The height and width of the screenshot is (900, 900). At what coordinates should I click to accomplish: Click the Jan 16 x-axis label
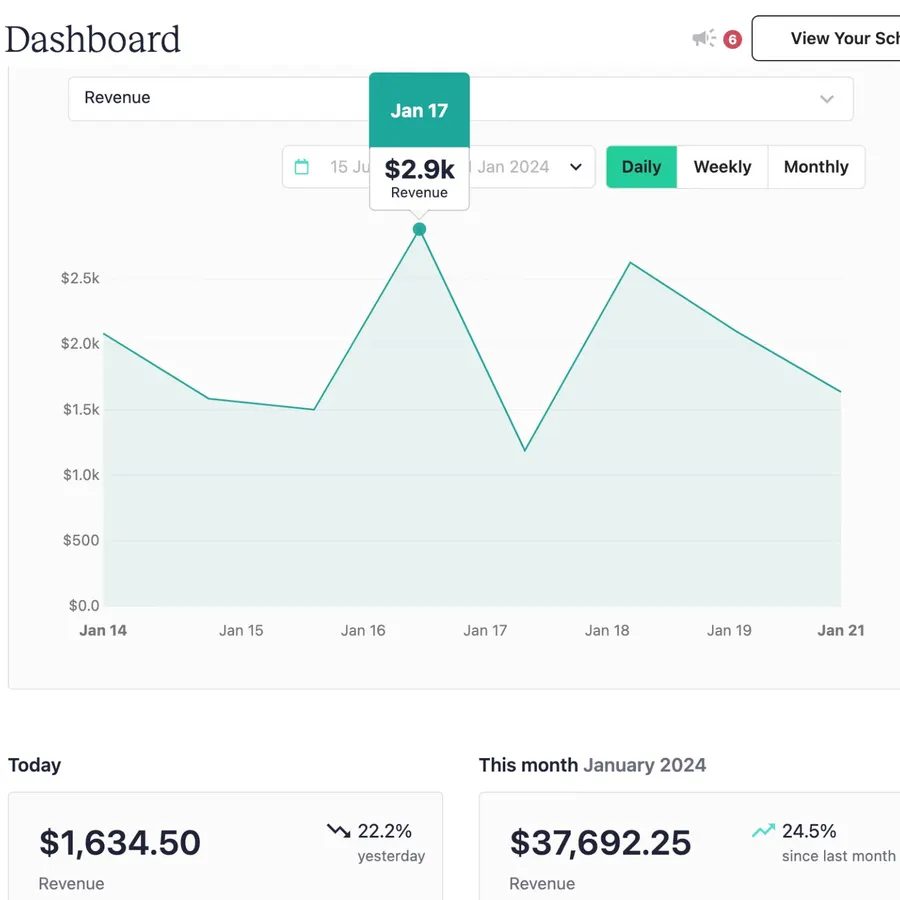tap(363, 630)
